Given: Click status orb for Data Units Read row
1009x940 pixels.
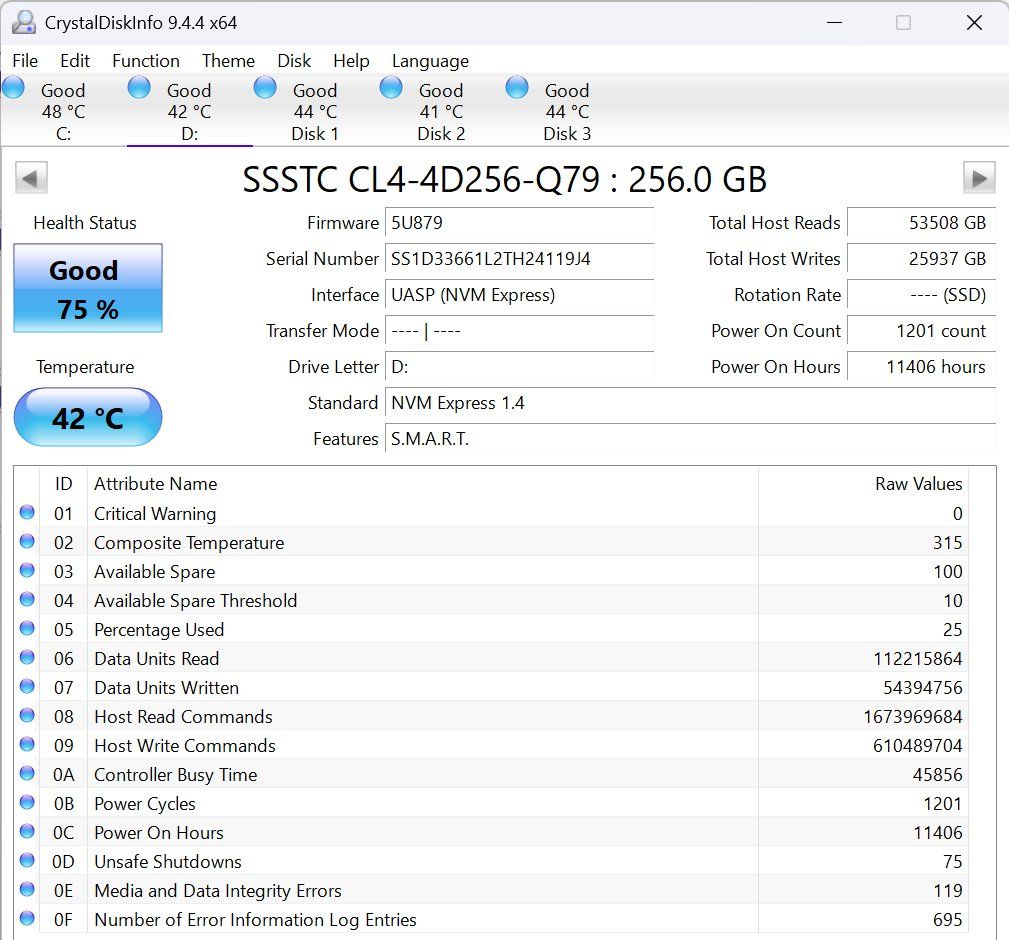Looking at the screenshot, I should point(27,657).
